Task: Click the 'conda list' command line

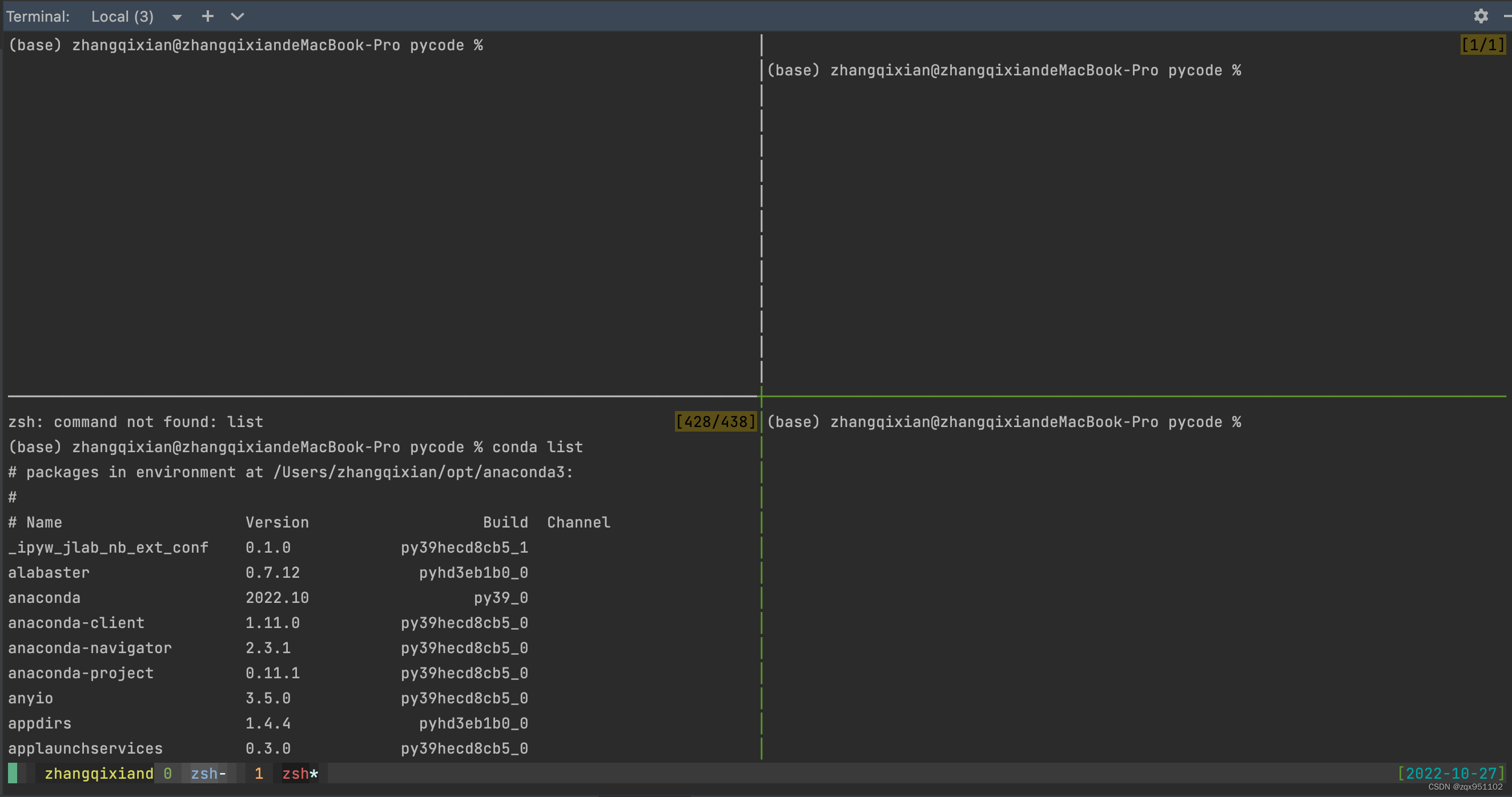Action: click(537, 447)
